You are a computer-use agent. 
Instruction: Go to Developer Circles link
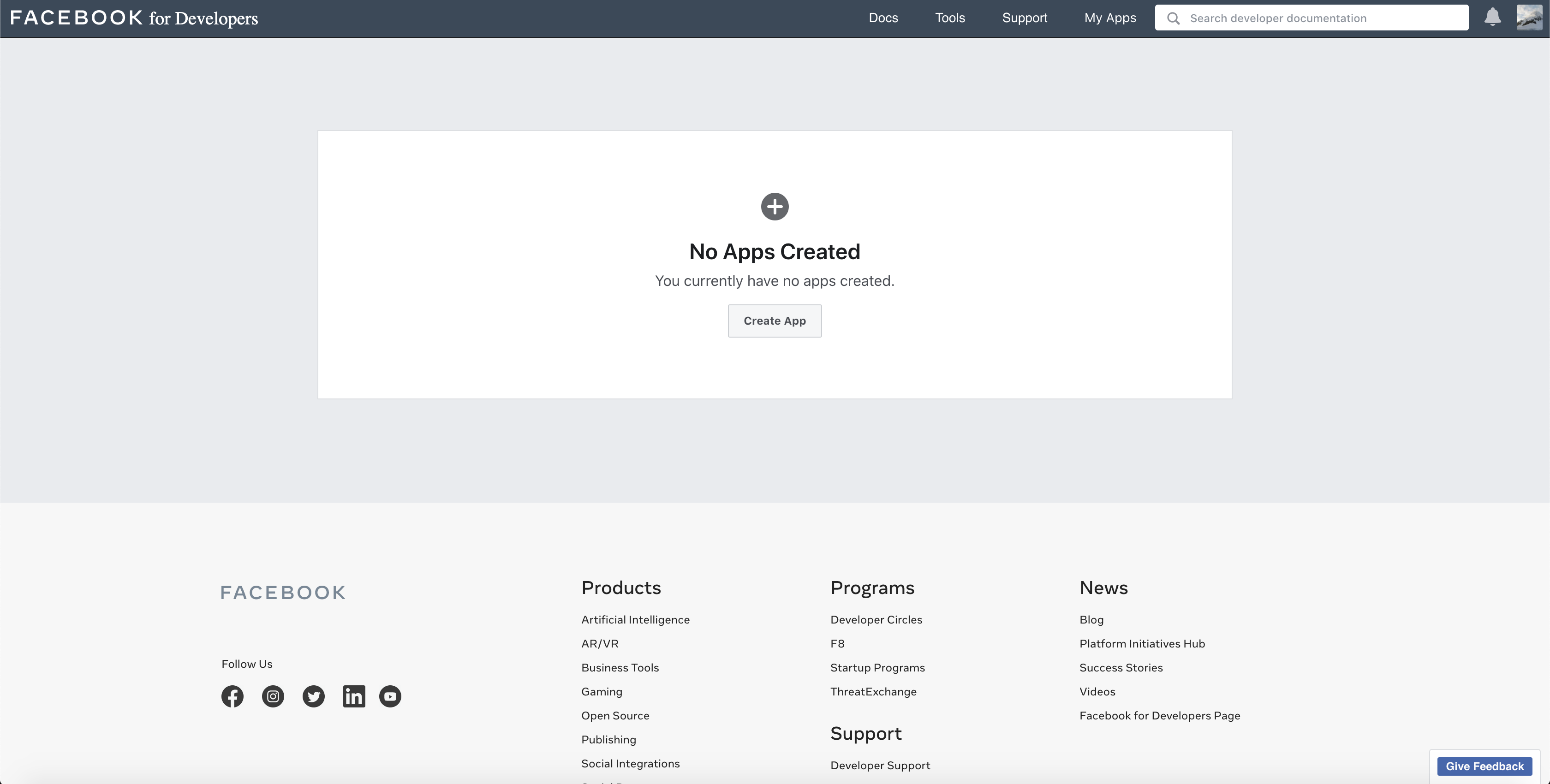pyautogui.click(x=876, y=619)
